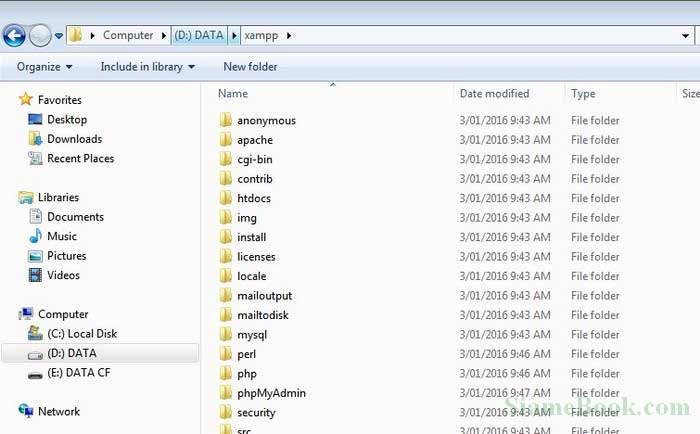This screenshot has width=700, height=434.
Task: Select Computer in the address bar
Action: (x=128, y=35)
